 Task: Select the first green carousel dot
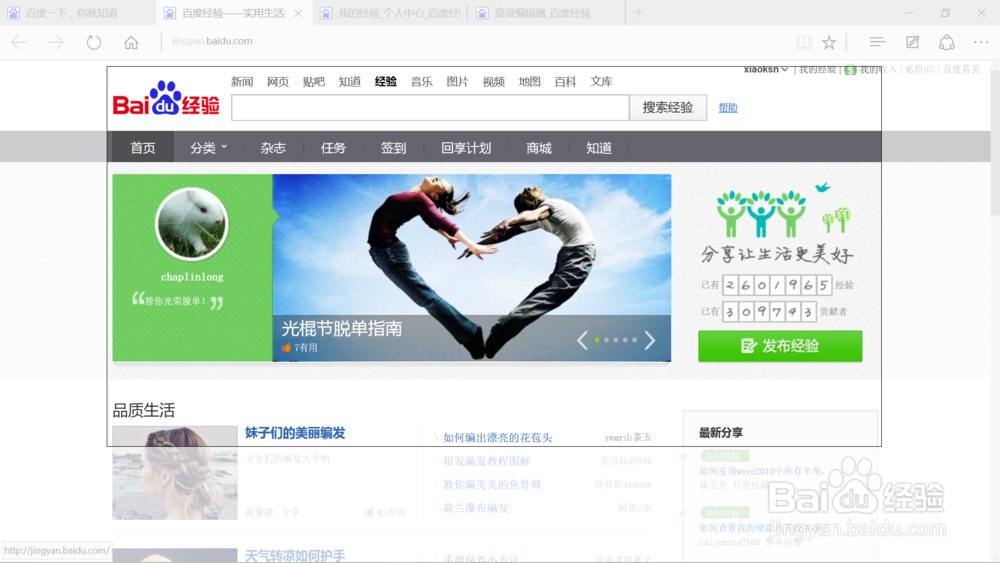pyautogui.click(x=597, y=340)
